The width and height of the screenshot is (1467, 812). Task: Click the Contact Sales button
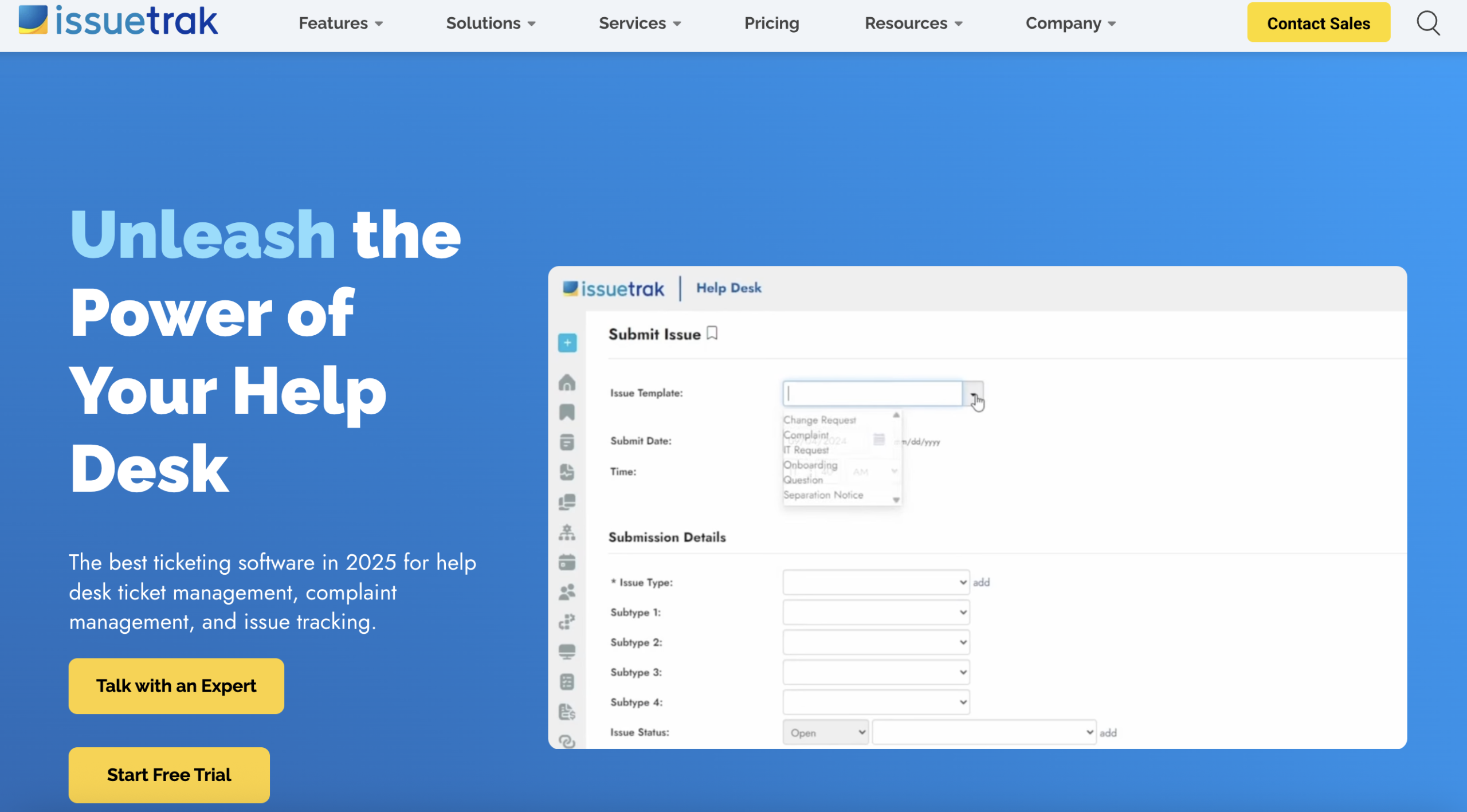click(1319, 23)
